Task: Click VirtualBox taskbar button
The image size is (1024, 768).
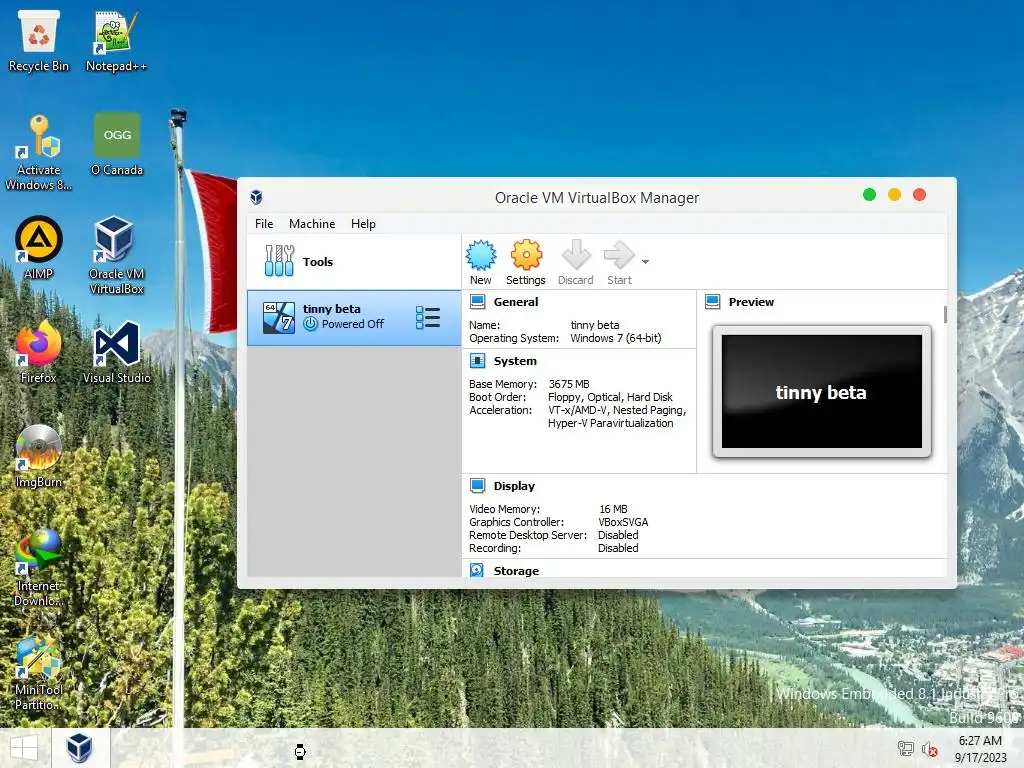Action: (80, 748)
